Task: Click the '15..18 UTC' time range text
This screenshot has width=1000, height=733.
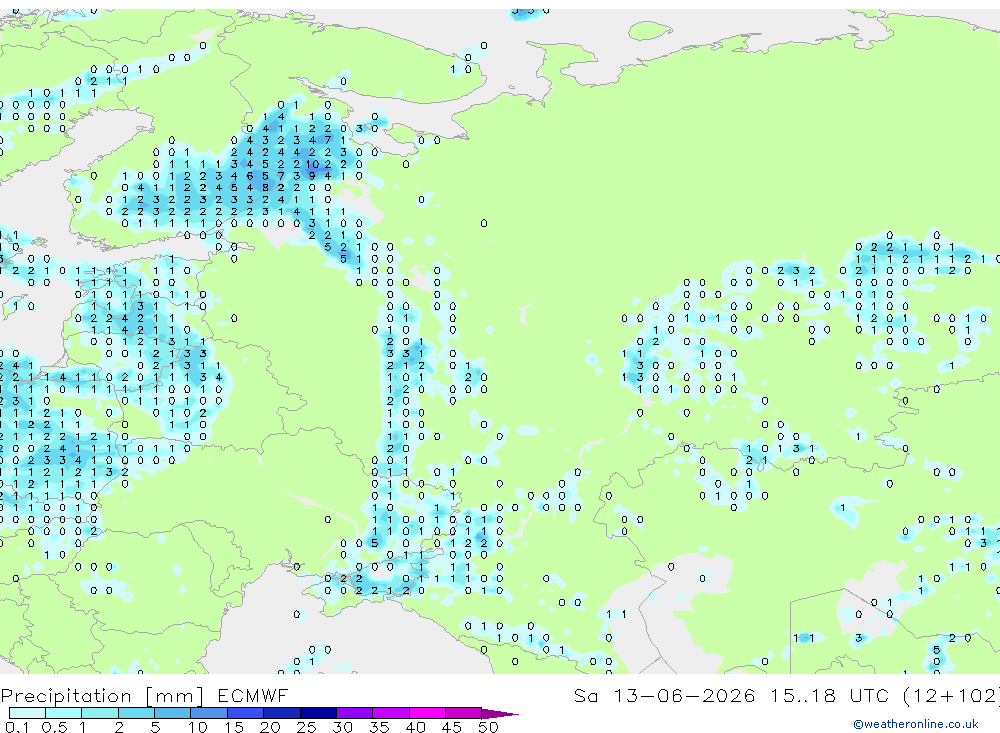Action: click(x=829, y=695)
